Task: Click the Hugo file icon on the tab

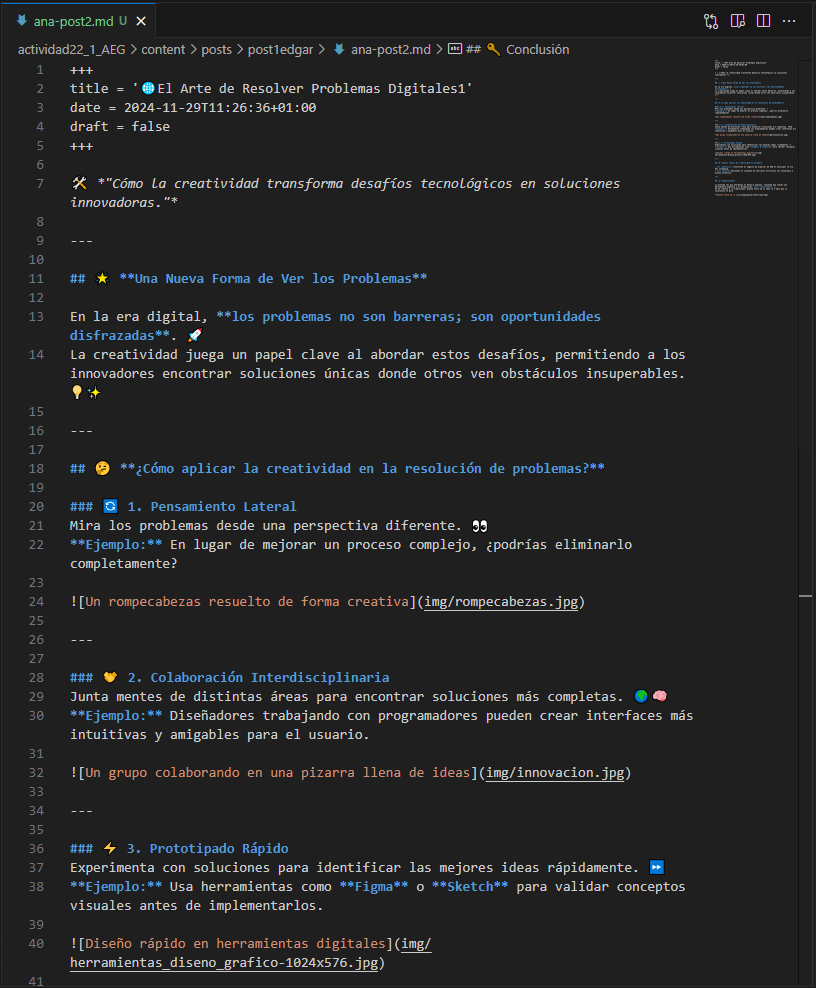Action: (22, 20)
